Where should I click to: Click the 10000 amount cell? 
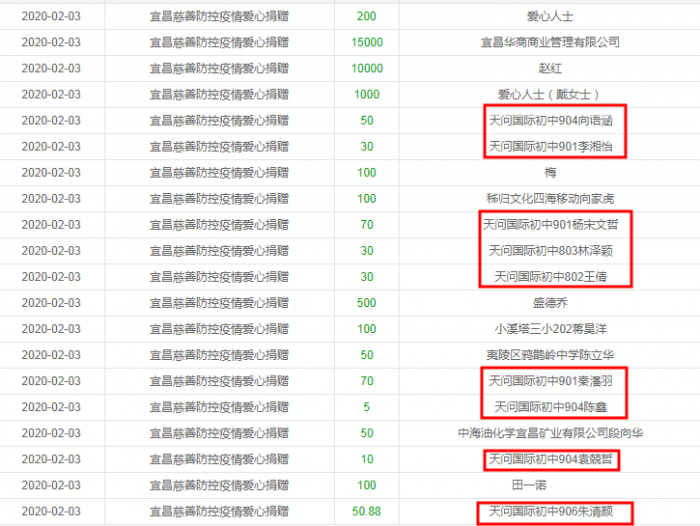click(367, 68)
